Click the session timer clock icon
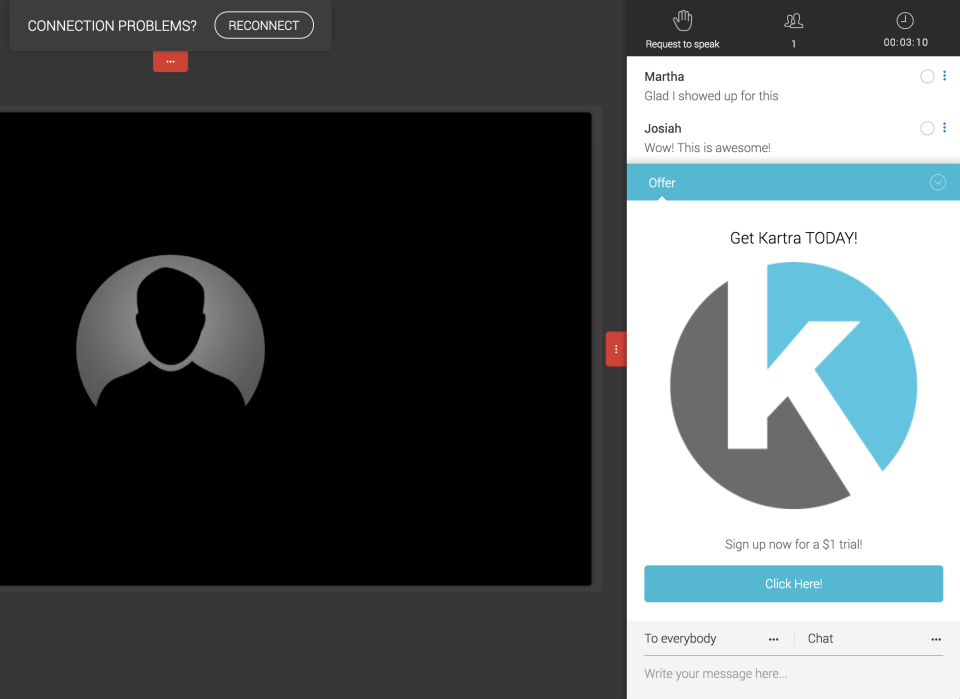Viewport: 960px width, 699px height. 904,20
